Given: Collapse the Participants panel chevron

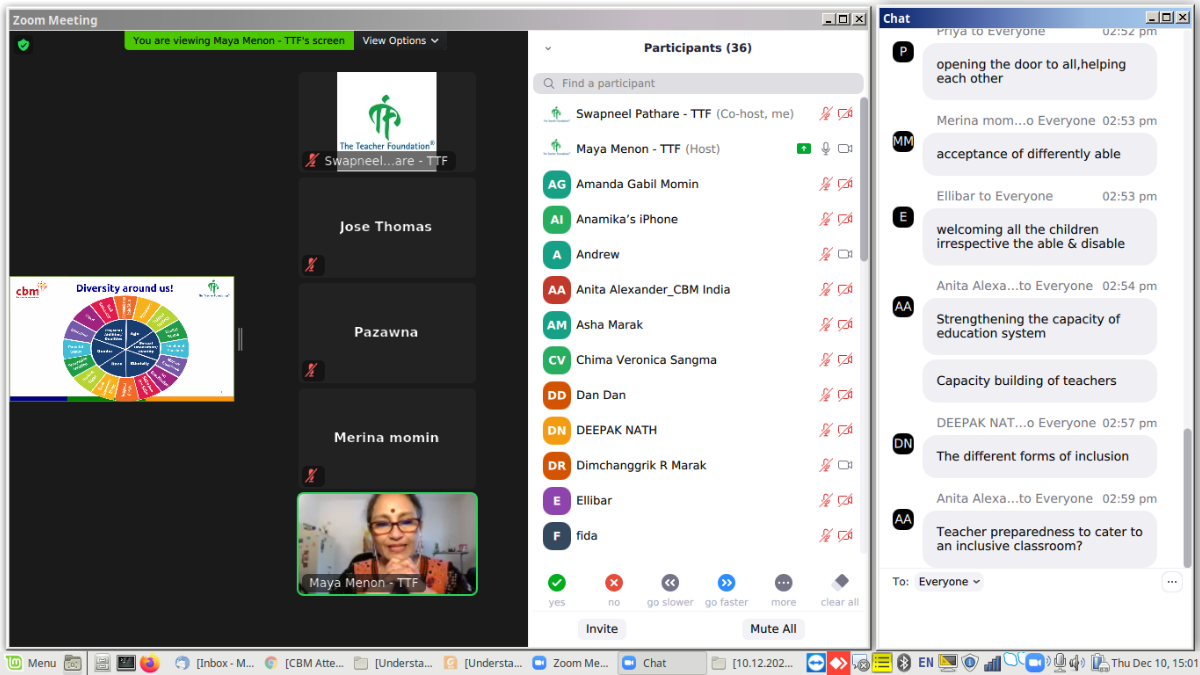Looking at the screenshot, I should tap(548, 48).
